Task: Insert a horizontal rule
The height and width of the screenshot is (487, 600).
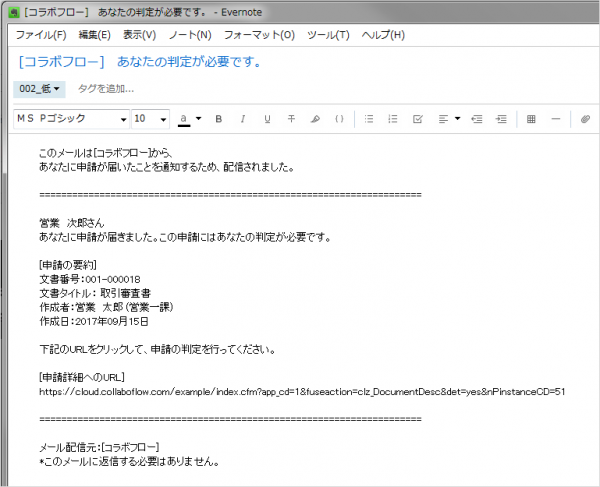Action: point(556,119)
